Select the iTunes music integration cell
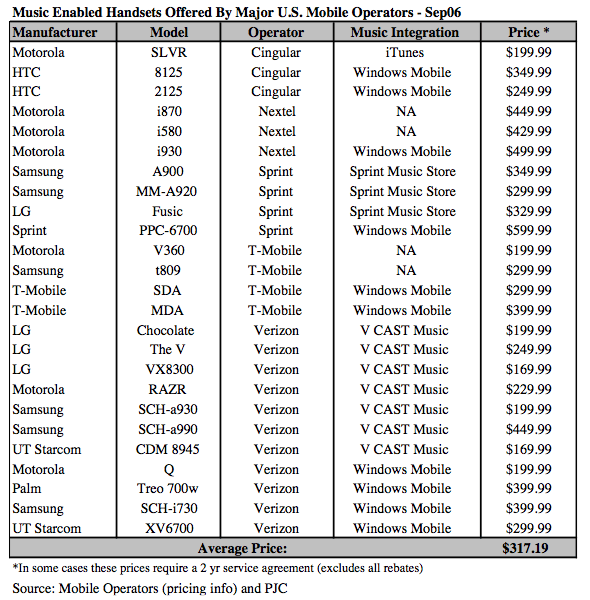The height and width of the screenshot is (600, 590). (x=404, y=52)
